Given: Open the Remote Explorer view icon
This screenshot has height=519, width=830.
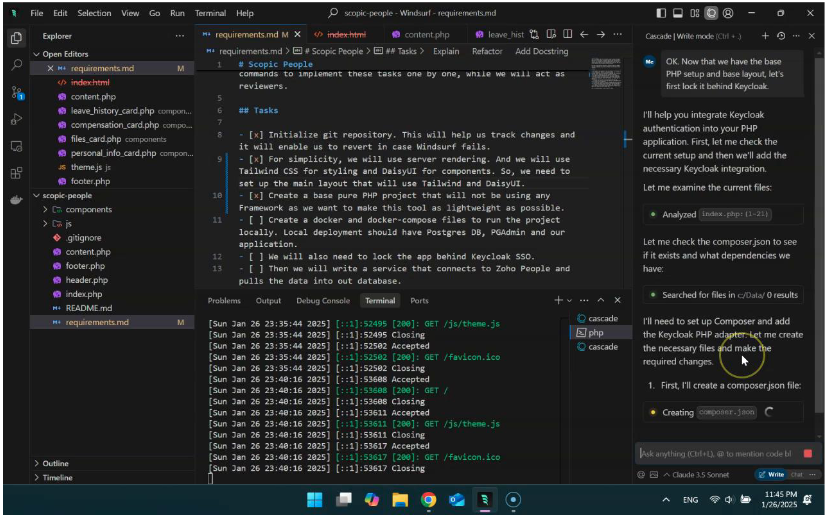Looking at the screenshot, I should (x=16, y=146).
